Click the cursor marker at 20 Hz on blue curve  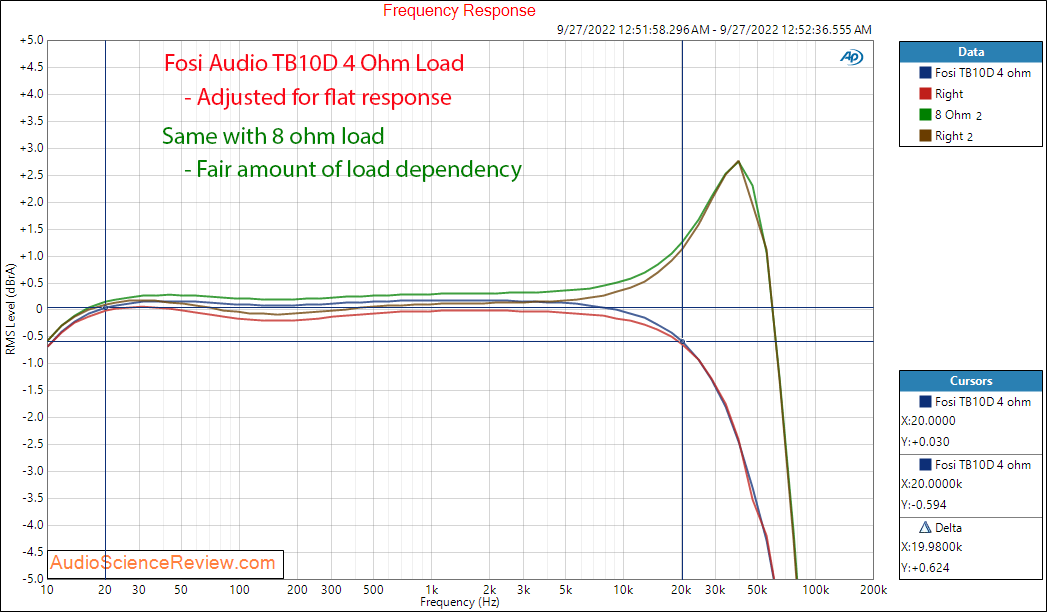point(106,307)
